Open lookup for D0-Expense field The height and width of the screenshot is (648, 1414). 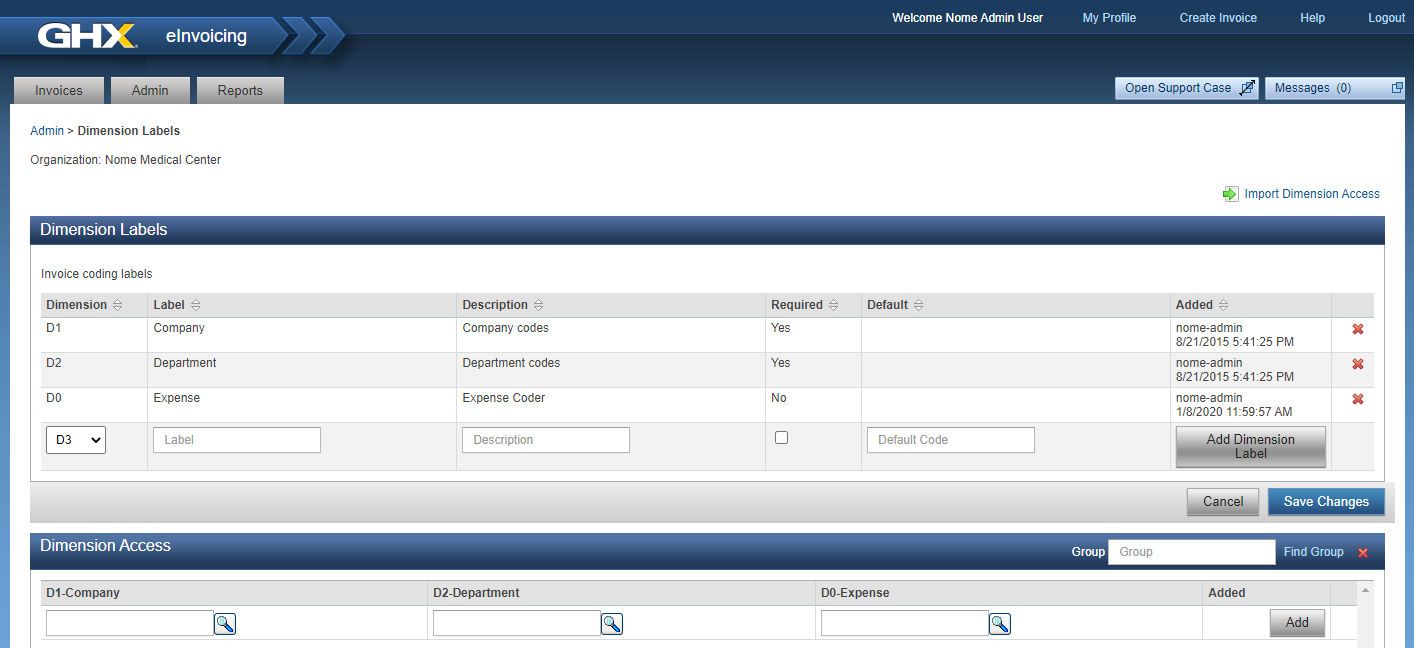(x=1000, y=624)
